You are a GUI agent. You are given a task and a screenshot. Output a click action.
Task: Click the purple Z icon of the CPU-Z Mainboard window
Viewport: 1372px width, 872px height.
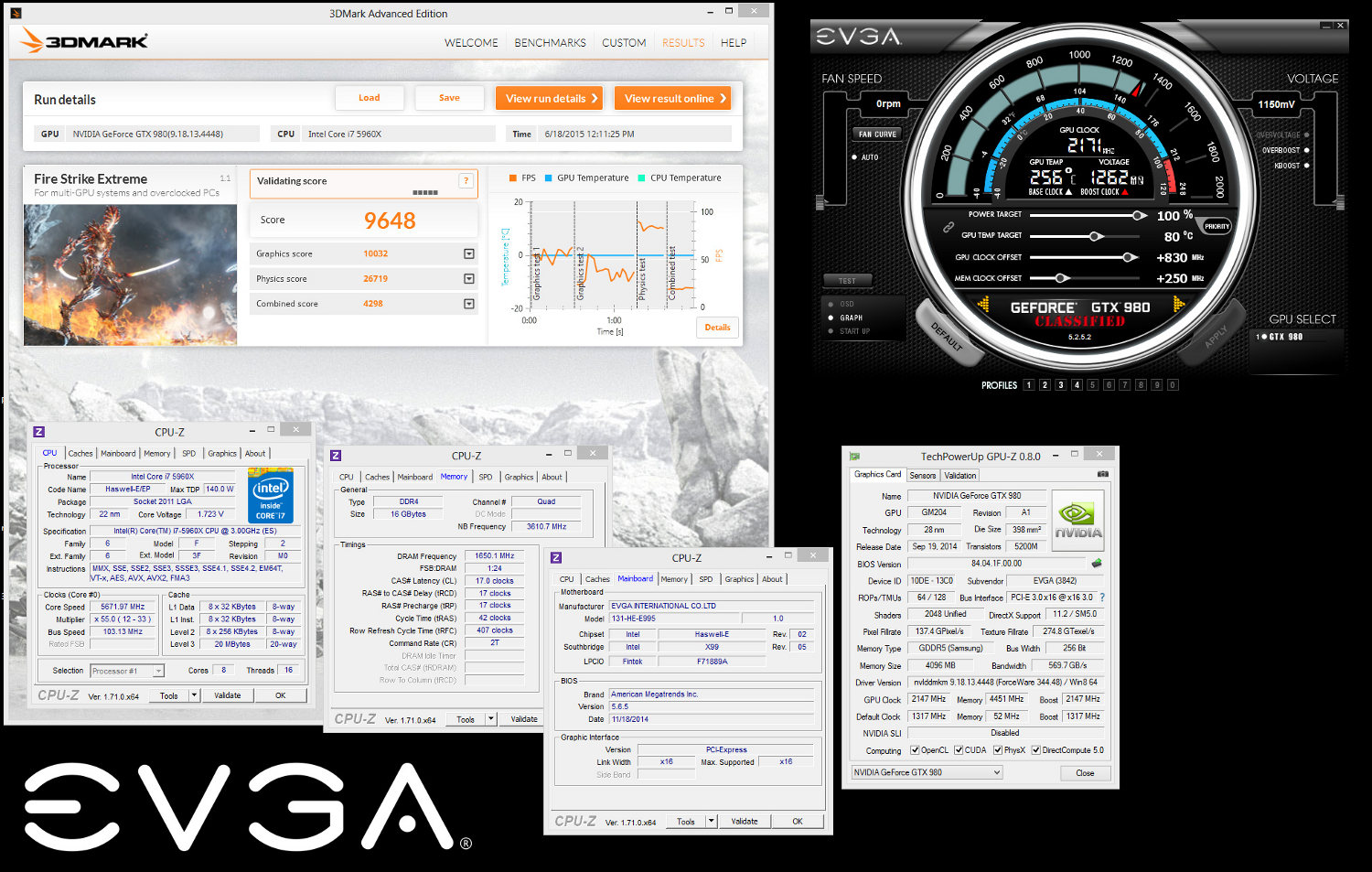[x=556, y=557]
